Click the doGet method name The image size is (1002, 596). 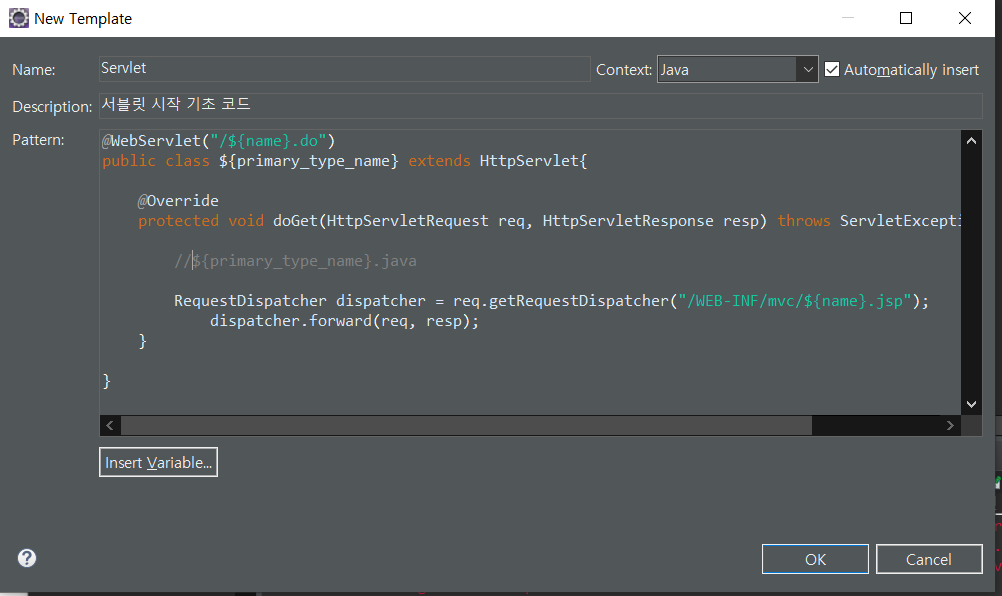tap(295, 221)
